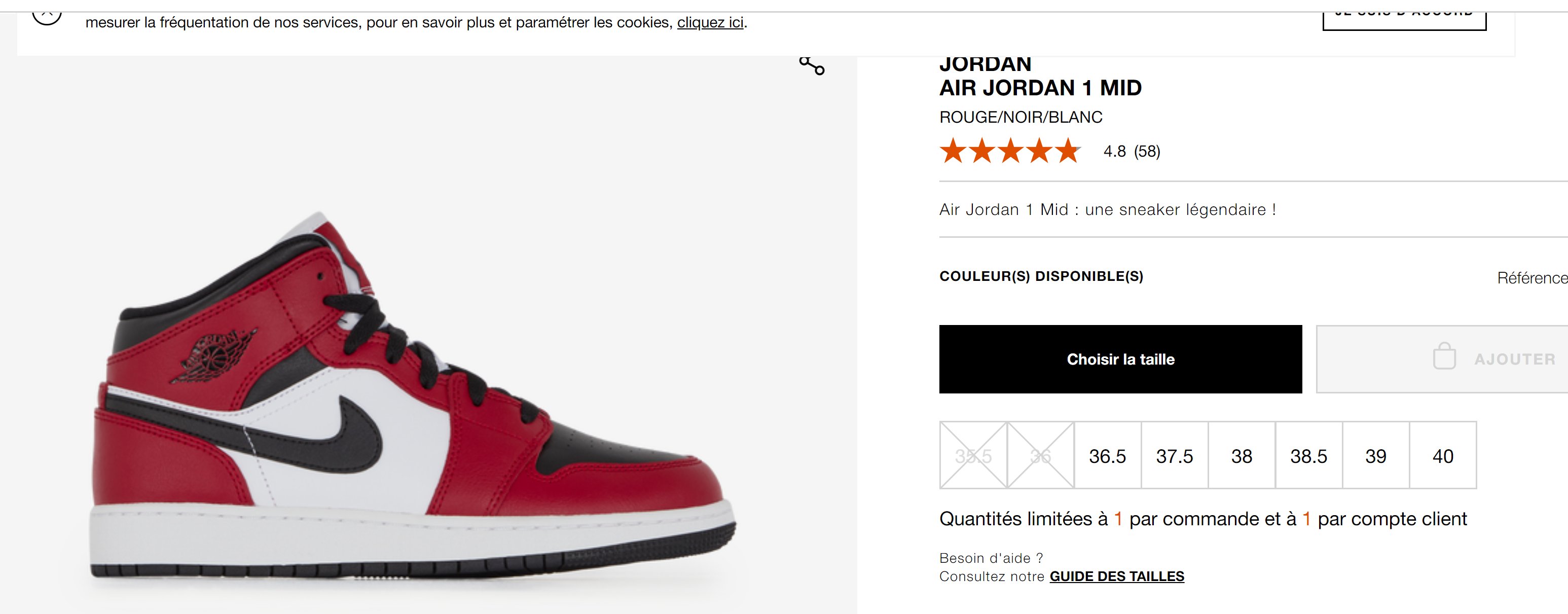1568x614 pixels.
Task: Click the Référence label
Action: [x=1532, y=278]
